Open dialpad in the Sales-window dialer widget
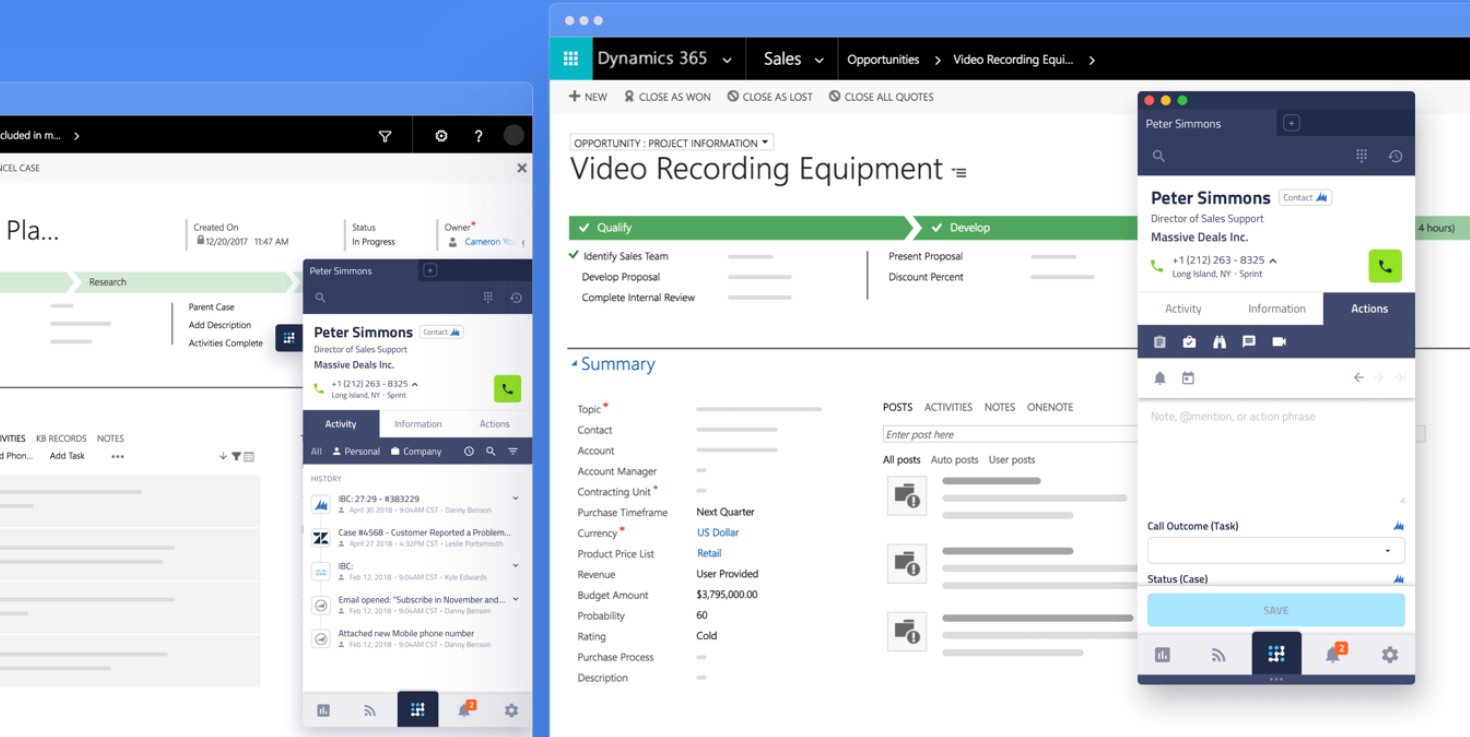This screenshot has width=1470, height=737. tap(1362, 156)
